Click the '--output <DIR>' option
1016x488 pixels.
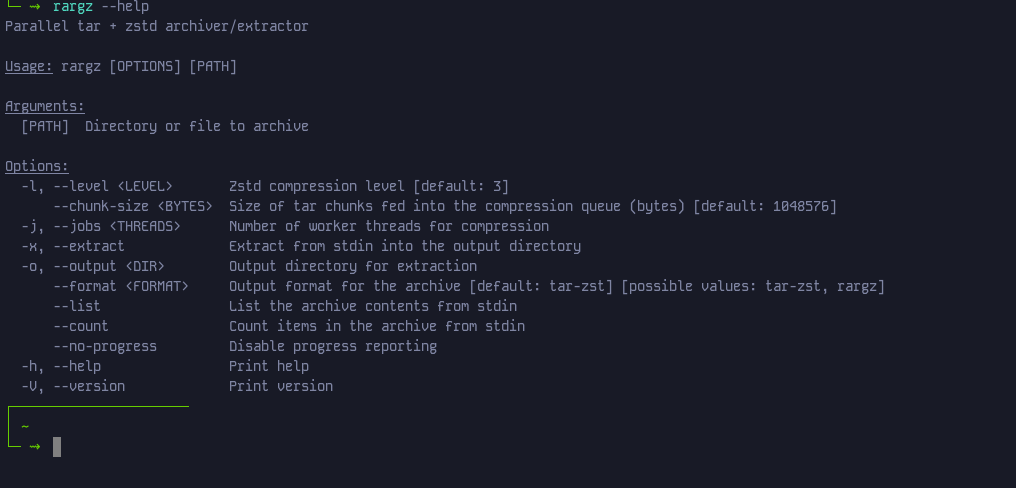click(109, 267)
